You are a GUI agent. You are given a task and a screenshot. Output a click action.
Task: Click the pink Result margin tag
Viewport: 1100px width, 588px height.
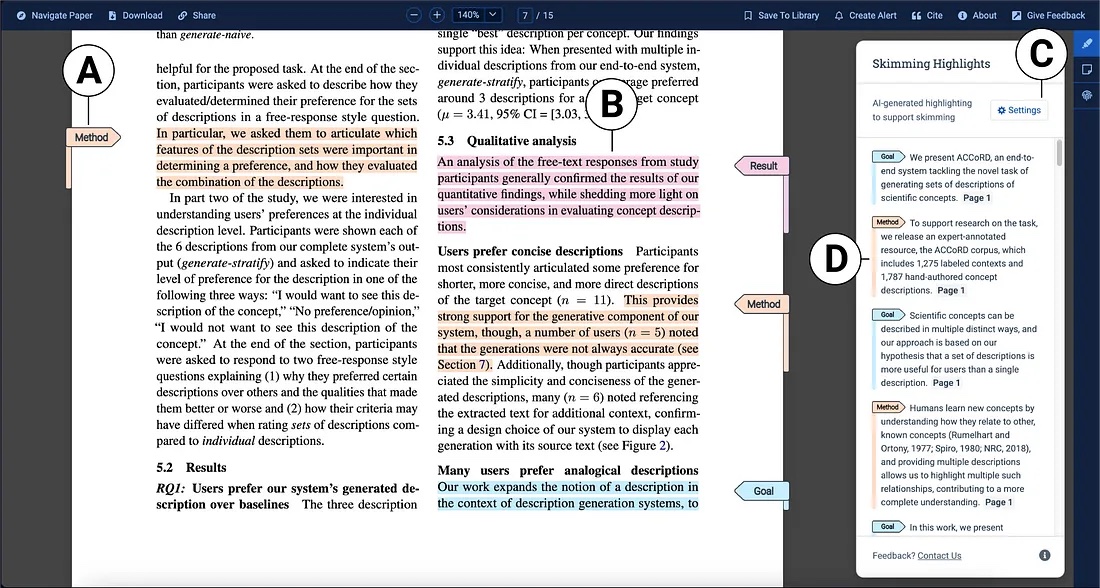click(761, 166)
